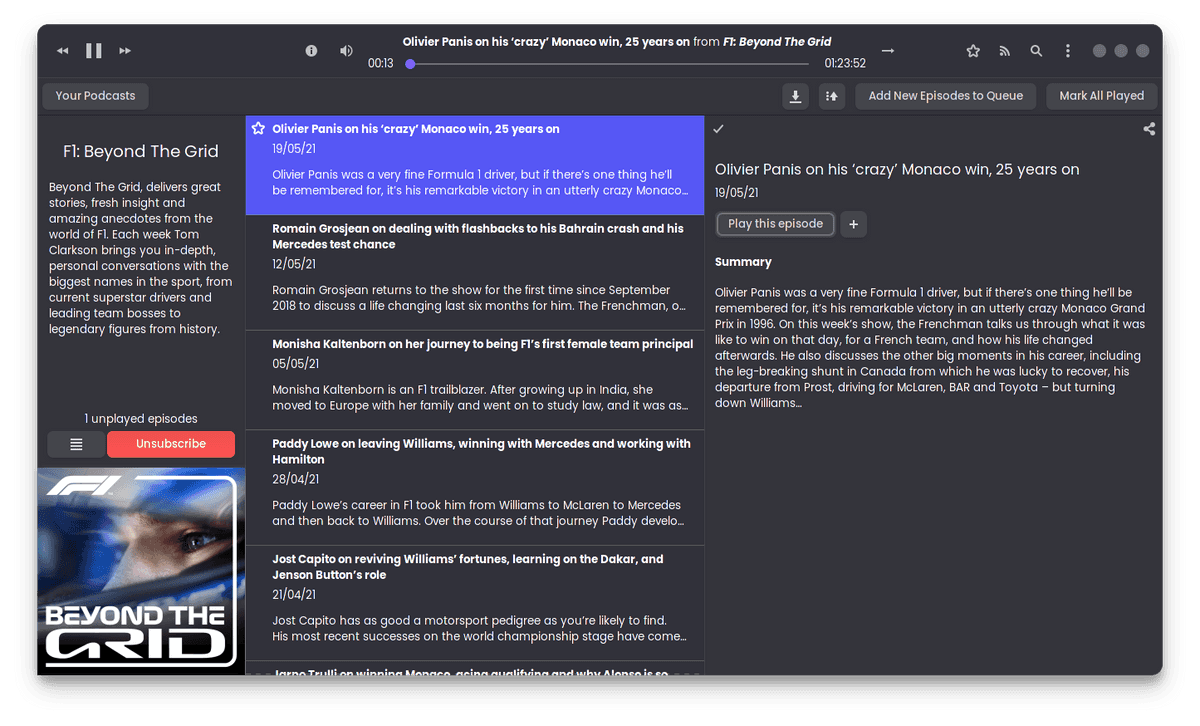Open podcast list menu icon beside Unsubscribe
1200x726 pixels.
[x=76, y=444]
